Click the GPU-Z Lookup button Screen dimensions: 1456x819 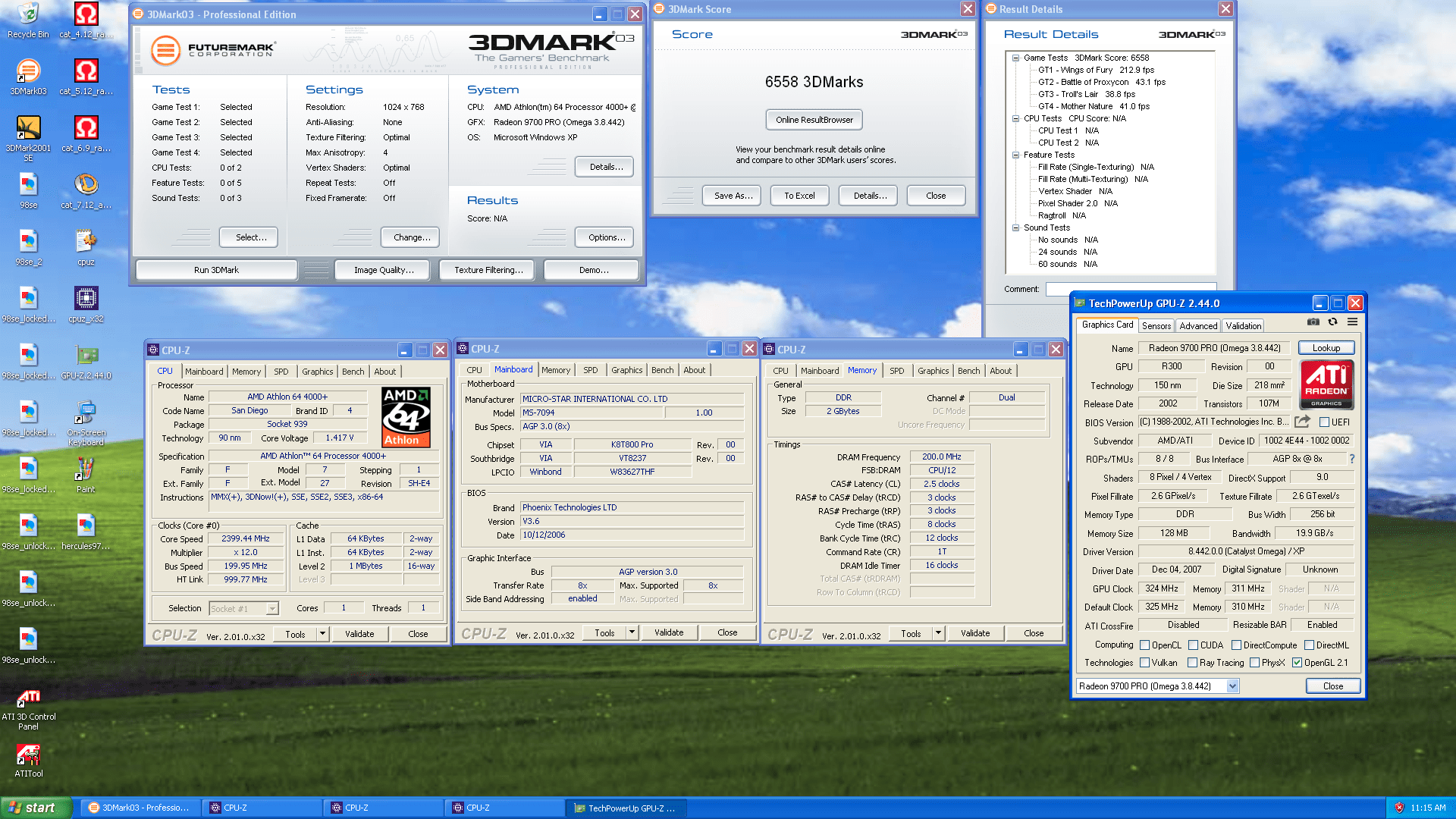pos(1326,348)
